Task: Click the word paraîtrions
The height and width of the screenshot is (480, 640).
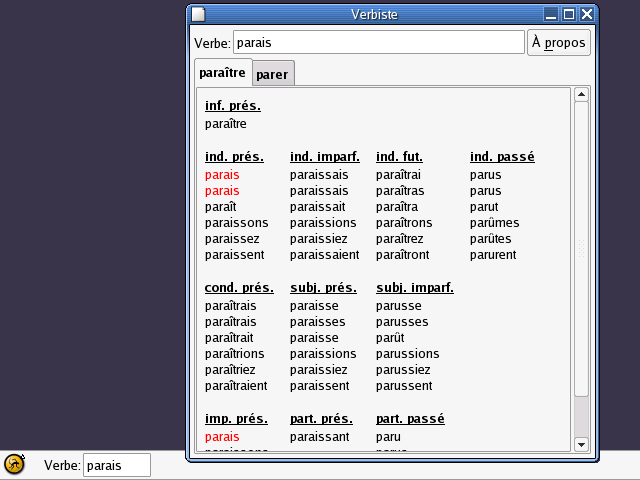Action: pos(235,354)
